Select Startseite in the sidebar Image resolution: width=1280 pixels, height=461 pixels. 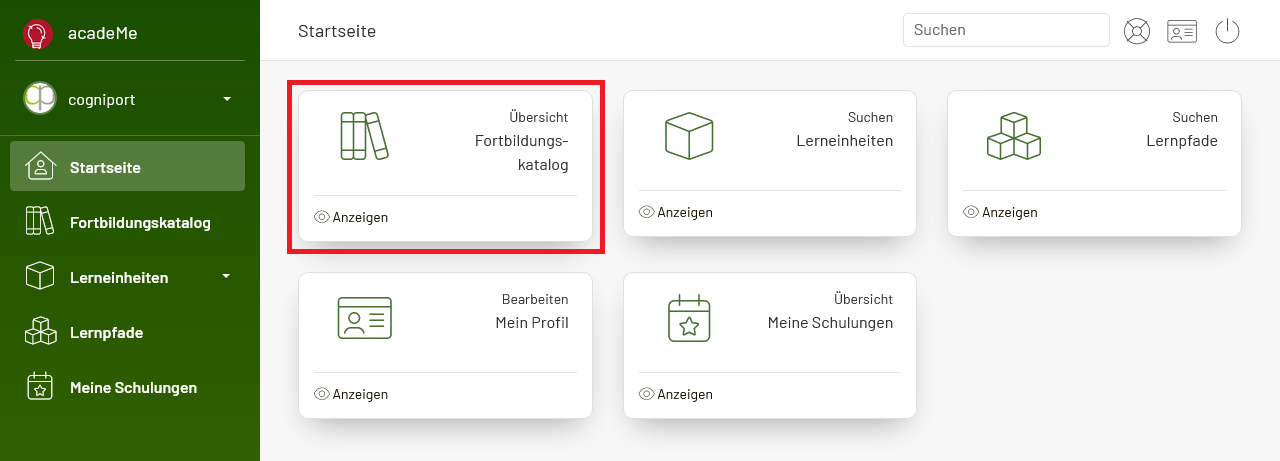click(127, 166)
